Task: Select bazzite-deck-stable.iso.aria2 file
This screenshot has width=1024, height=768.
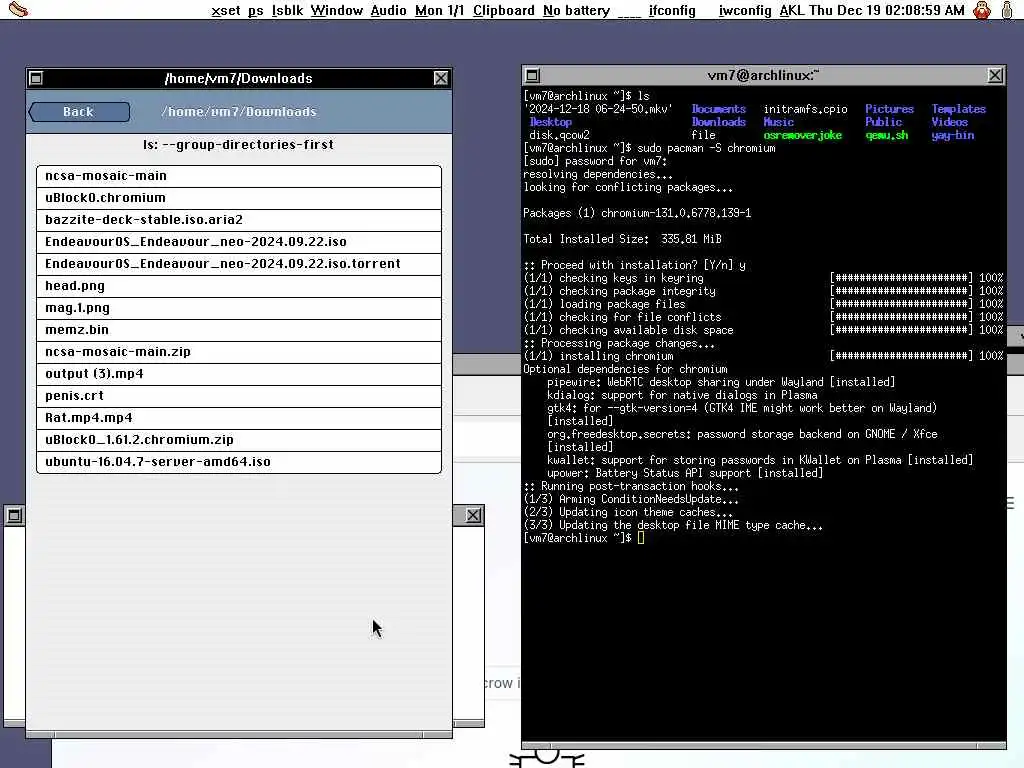Action: (x=239, y=220)
